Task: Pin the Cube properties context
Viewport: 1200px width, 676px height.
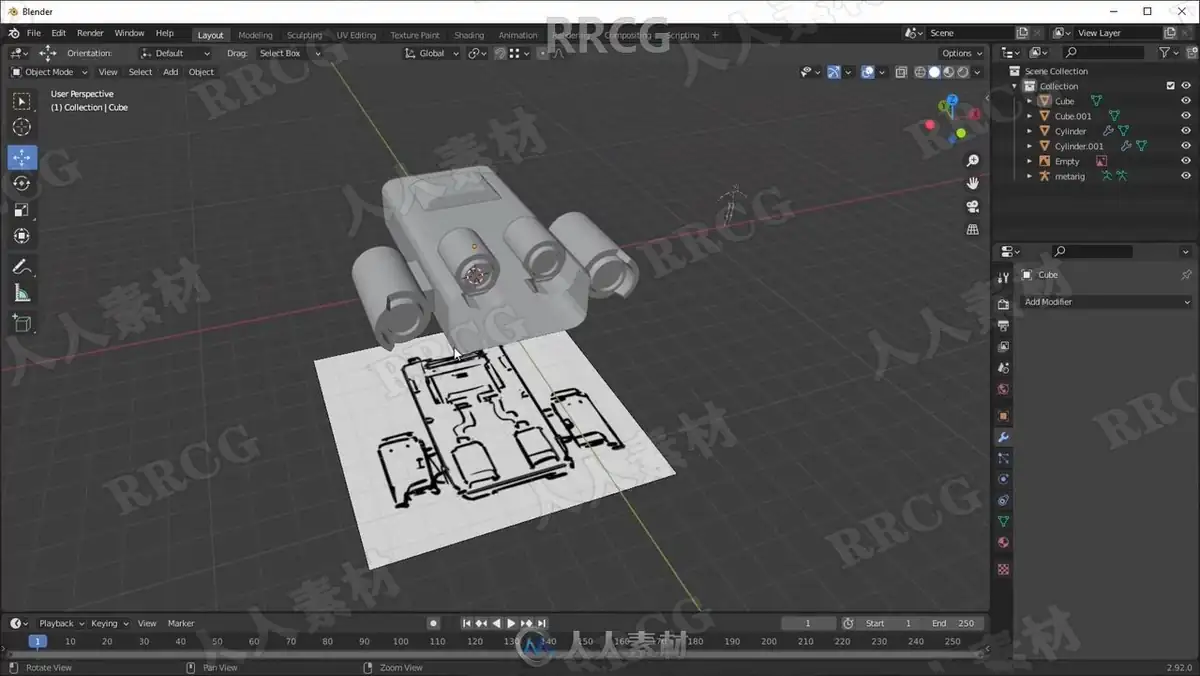Action: [x=1186, y=275]
